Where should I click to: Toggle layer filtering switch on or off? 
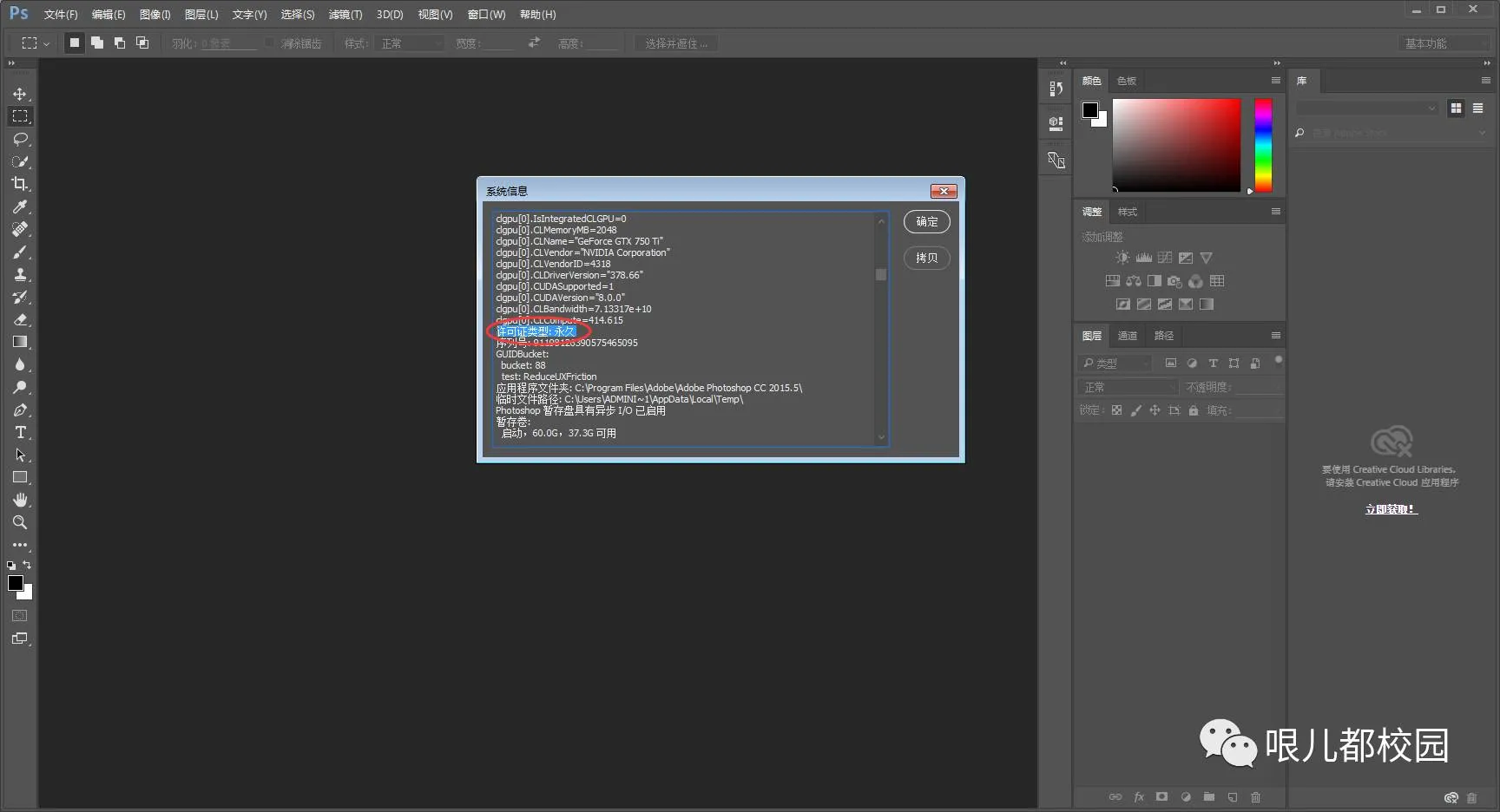point(1278,359)
